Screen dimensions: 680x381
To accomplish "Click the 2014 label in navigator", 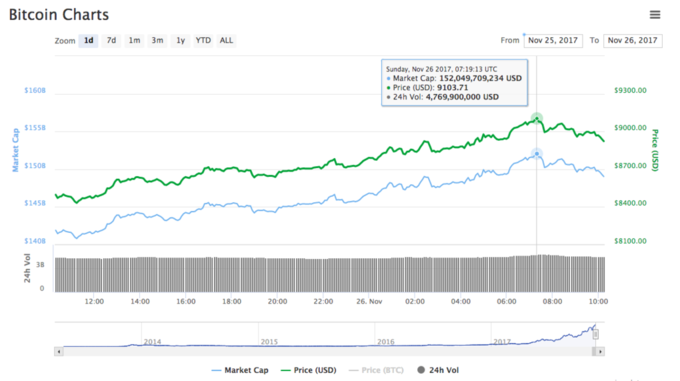I will [x=152, y=342].
